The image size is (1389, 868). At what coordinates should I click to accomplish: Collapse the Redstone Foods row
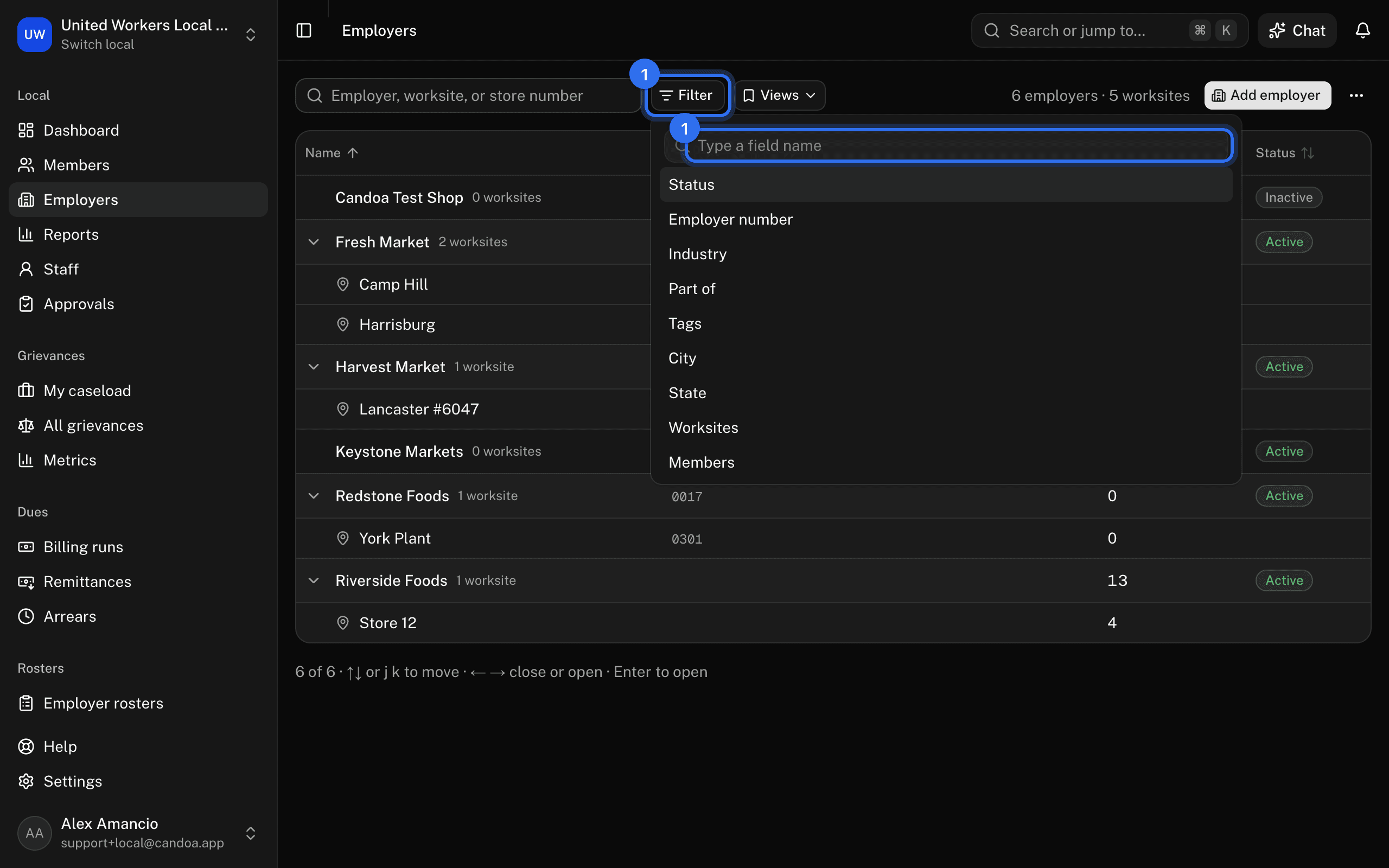click(x=314, y=495)
